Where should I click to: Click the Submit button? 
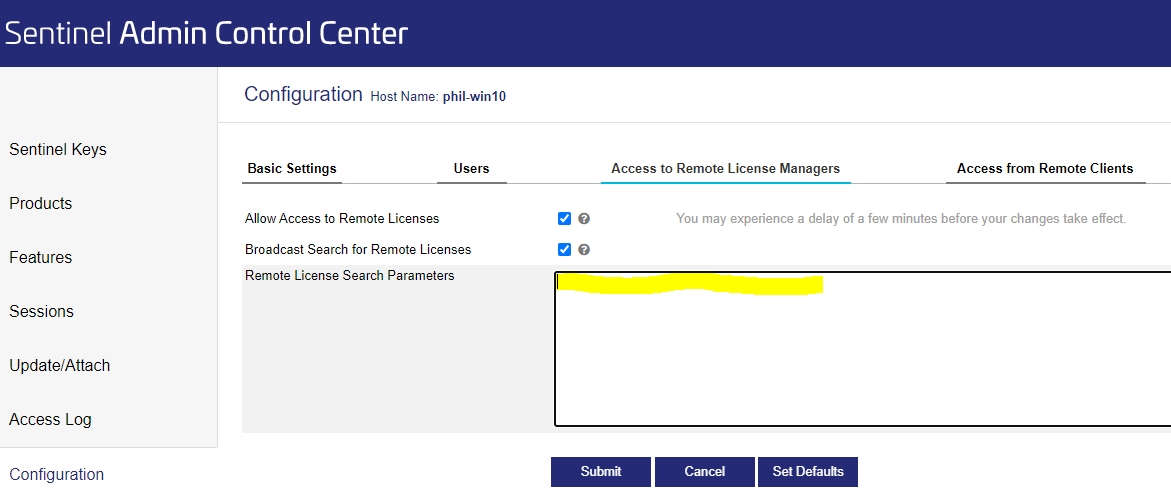601,472
